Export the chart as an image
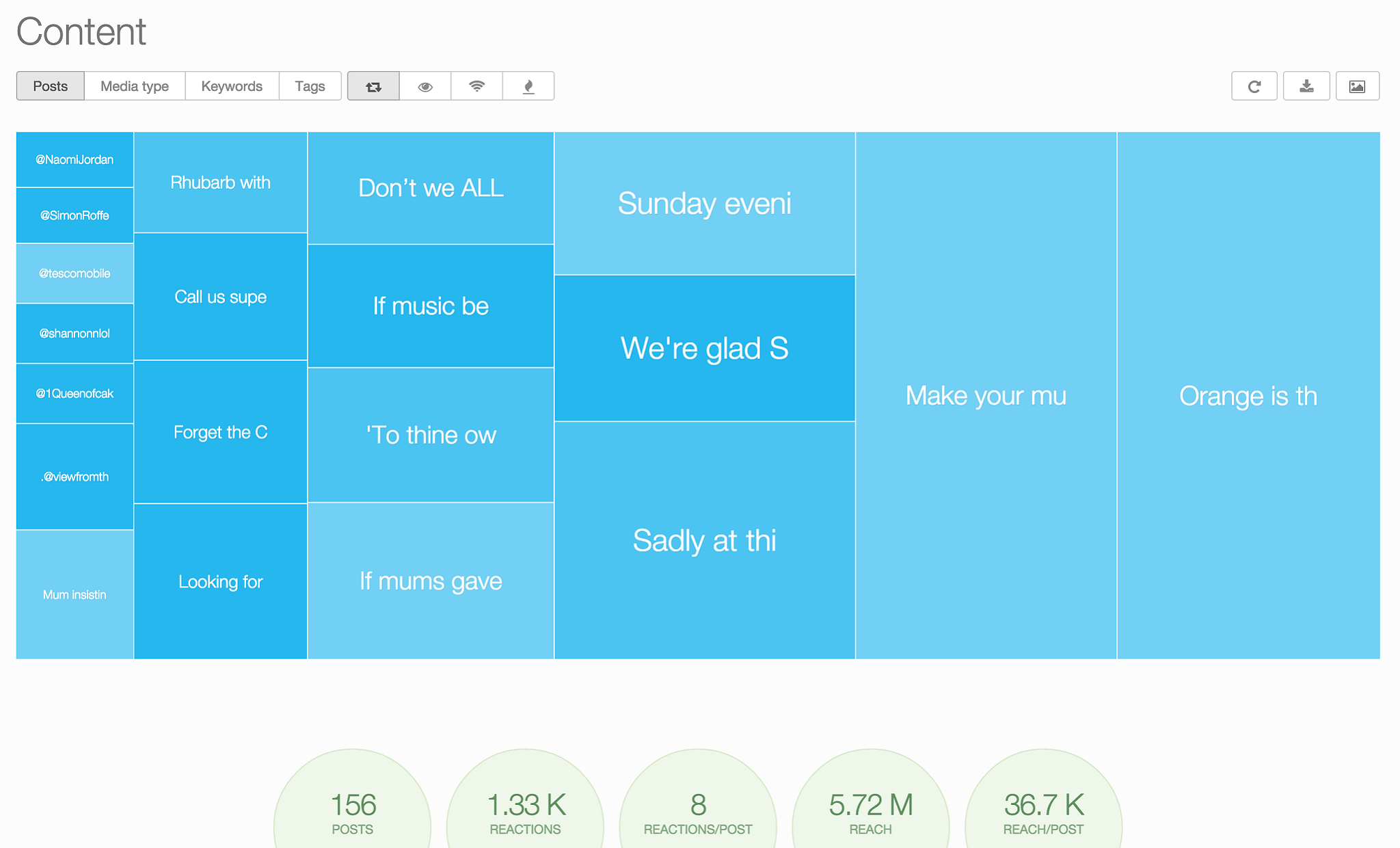Image resolution: width=1400 pixels, height=848 pixels. pyautogui.click(x=1358, y=86)
